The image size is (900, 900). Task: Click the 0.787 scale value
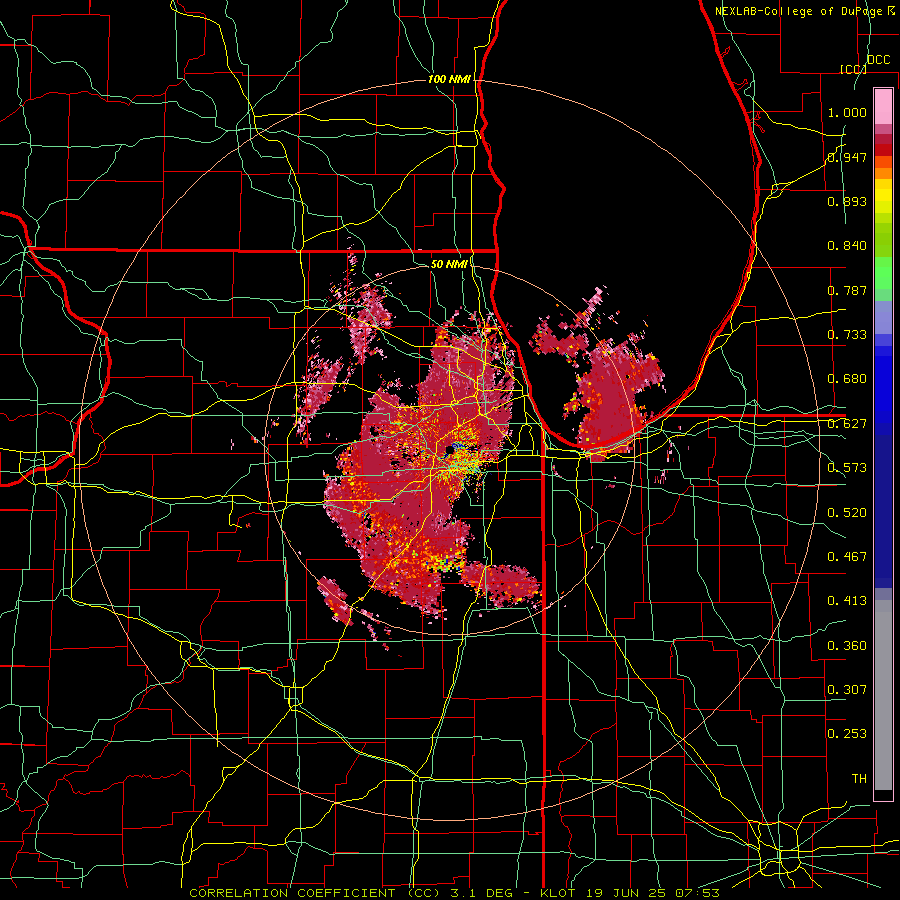click(x=847, y=290)
